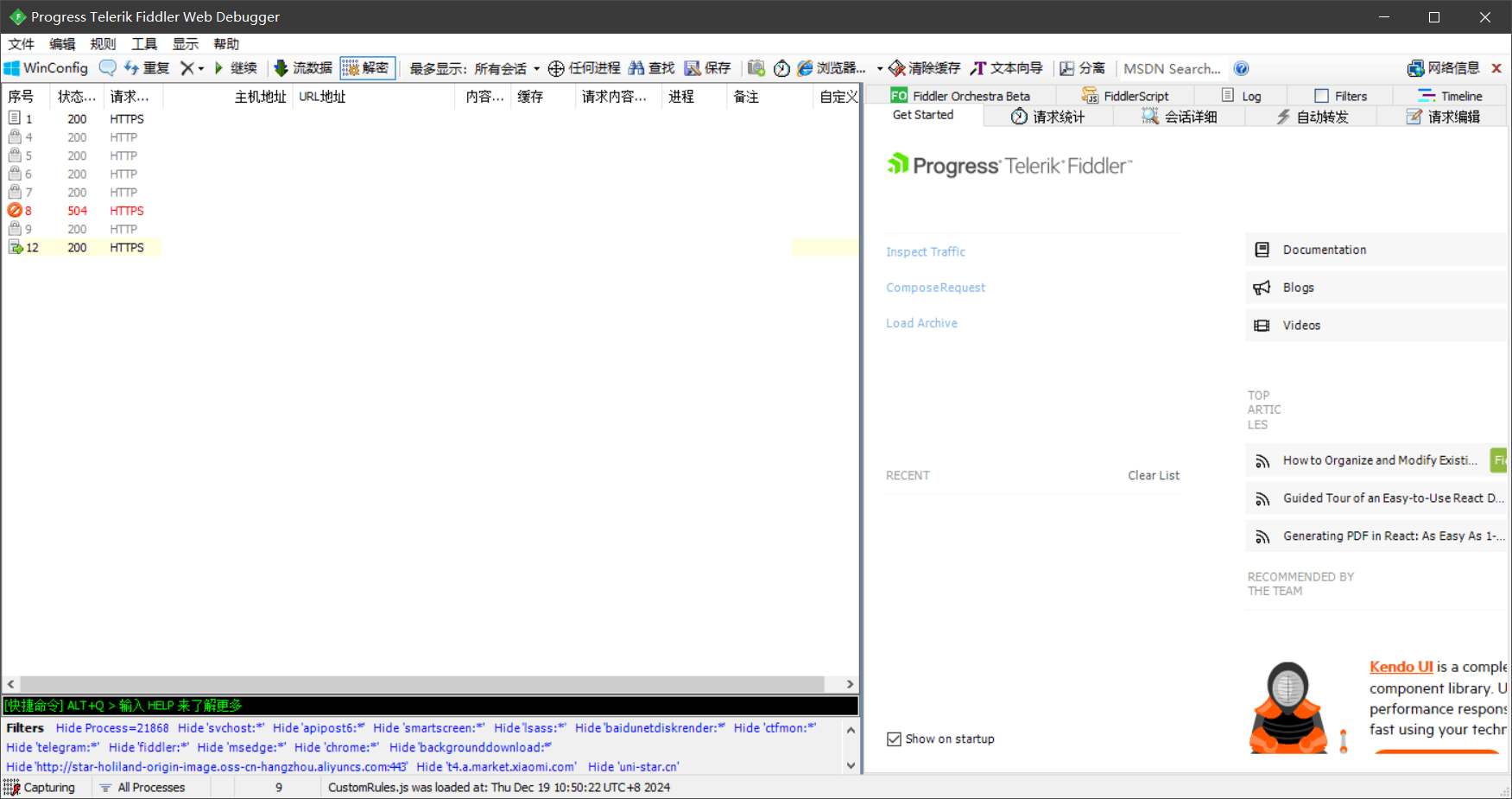Switch to the Filters tab
The height and width of the screenshot is (799, 1512).
tap(1341, 96)
